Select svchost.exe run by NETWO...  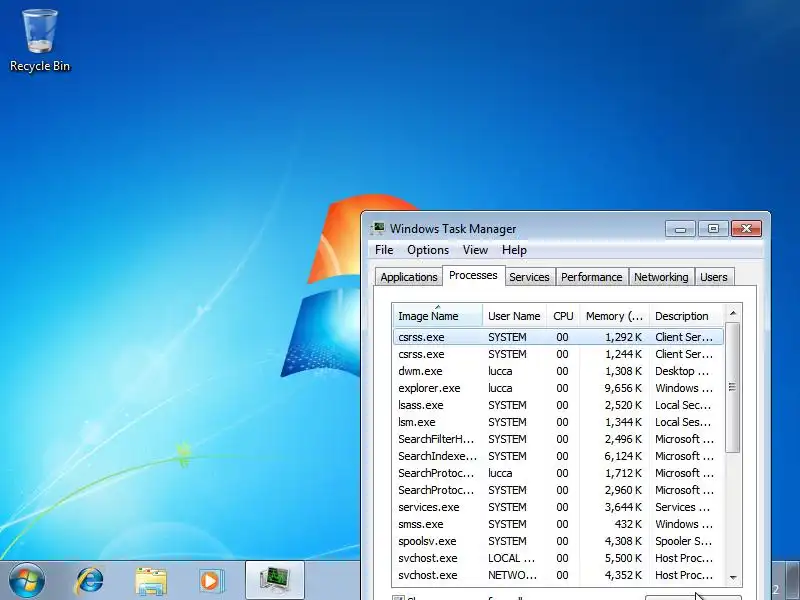(559, 575)
